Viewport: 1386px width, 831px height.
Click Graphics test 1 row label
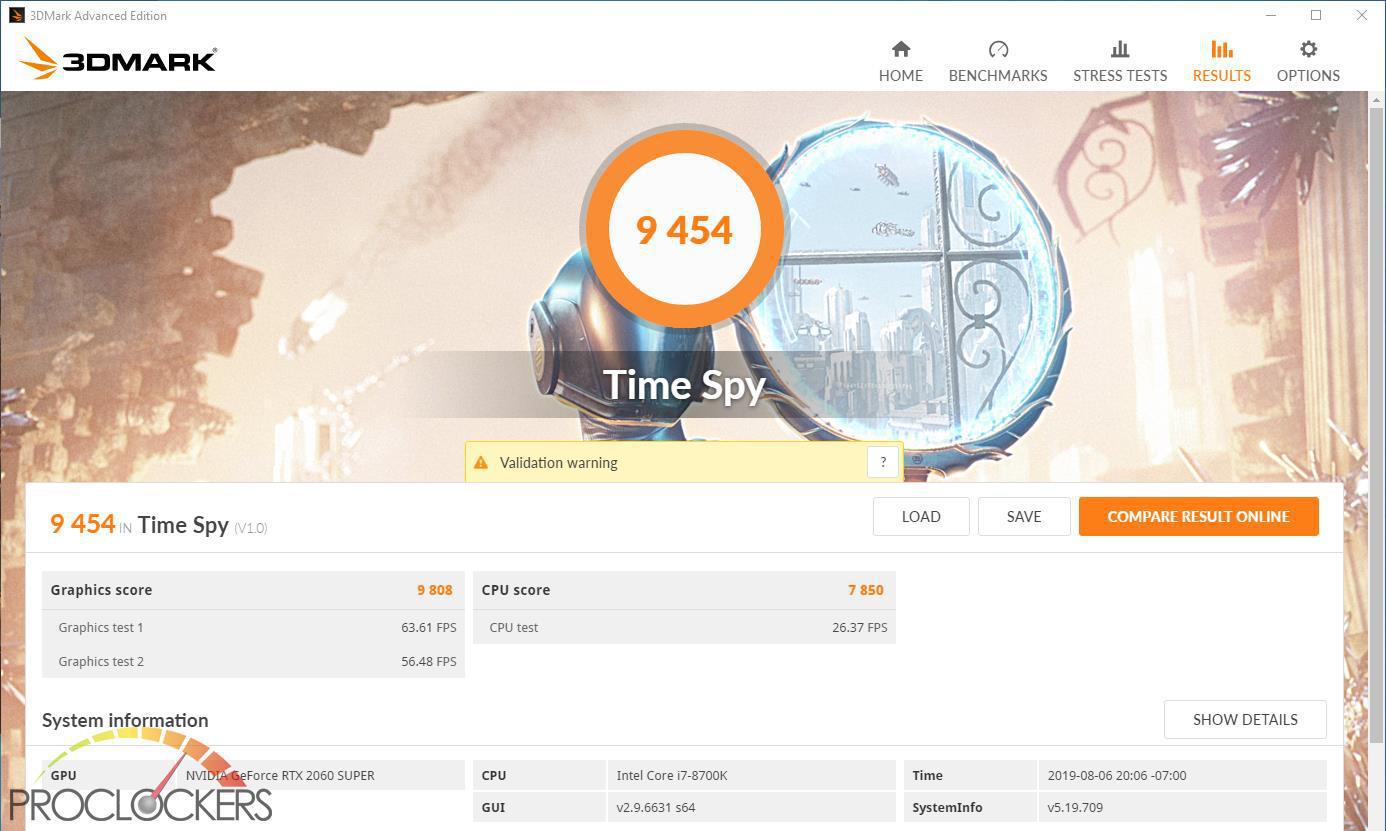(x=101, y=627)
